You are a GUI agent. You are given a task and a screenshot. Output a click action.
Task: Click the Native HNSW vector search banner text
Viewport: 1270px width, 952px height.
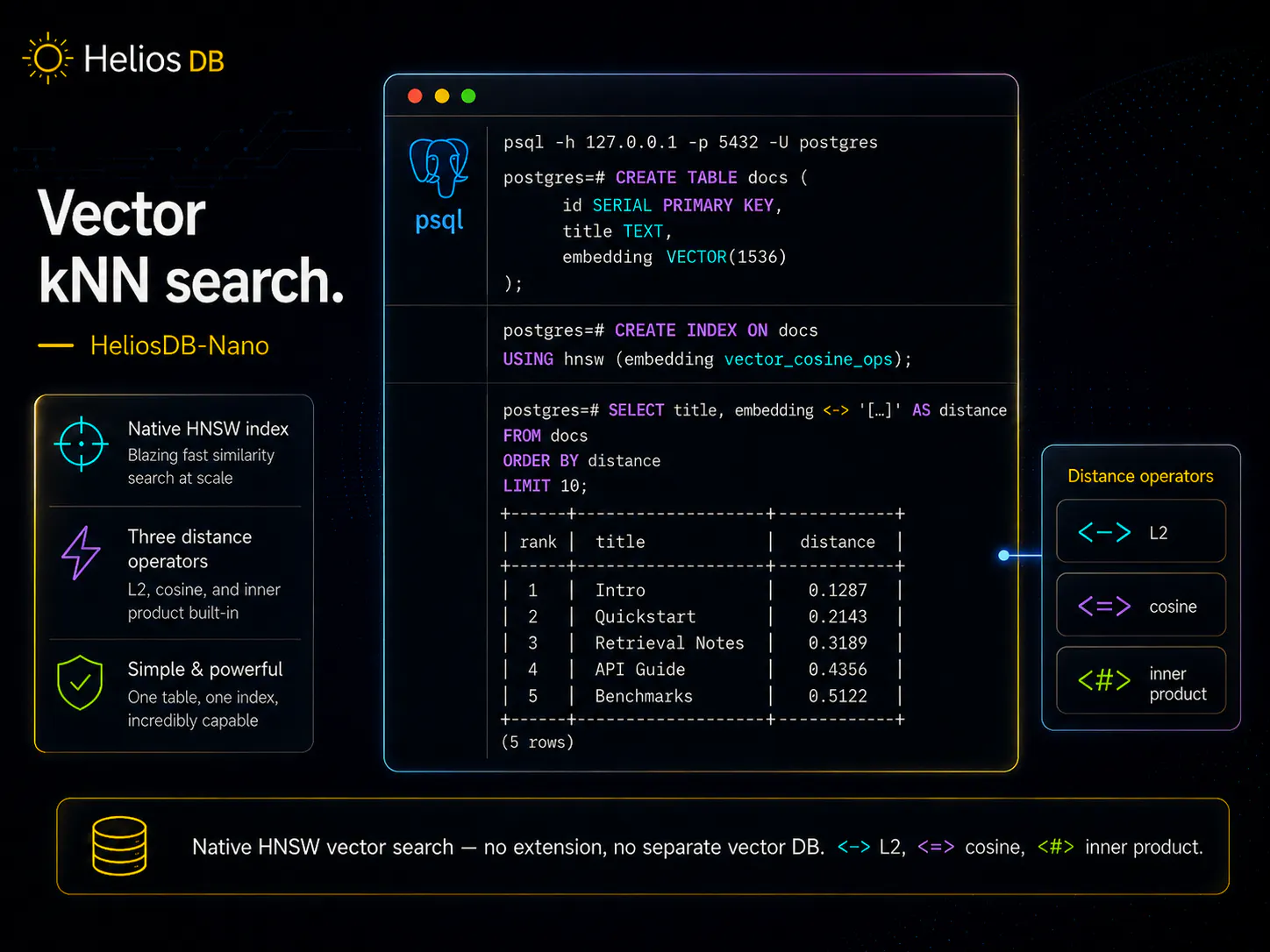[x=509, y=847]
